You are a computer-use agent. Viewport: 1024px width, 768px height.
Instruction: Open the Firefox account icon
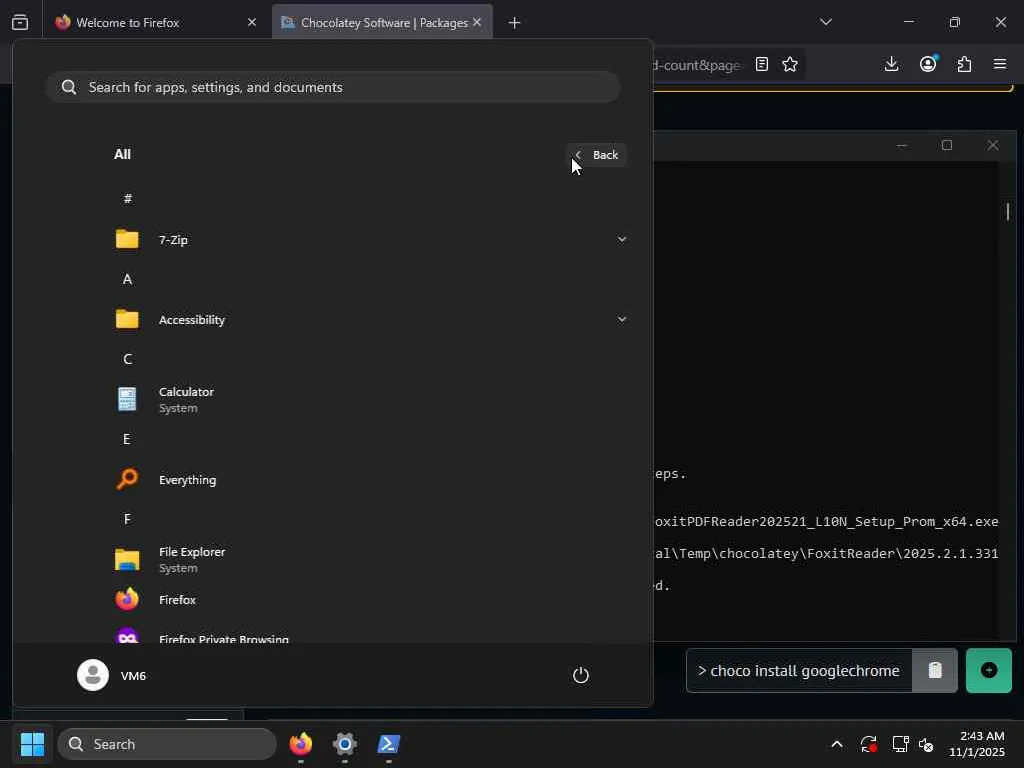point(928,64)
